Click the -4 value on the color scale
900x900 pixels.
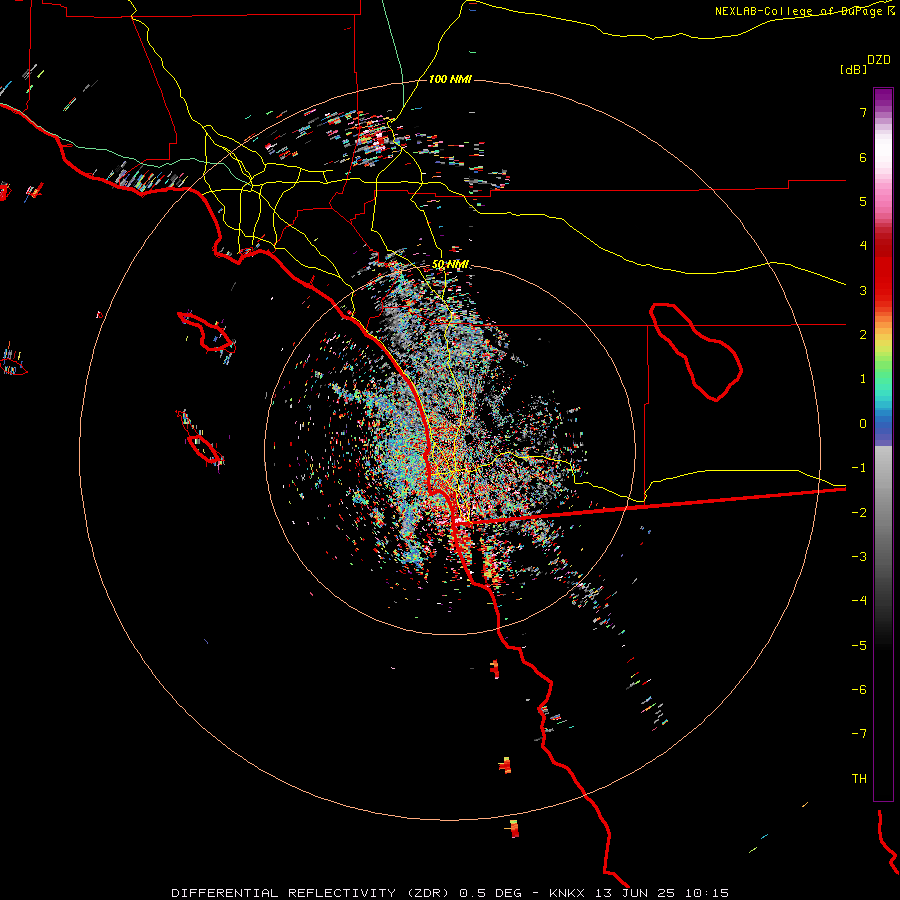859,601
